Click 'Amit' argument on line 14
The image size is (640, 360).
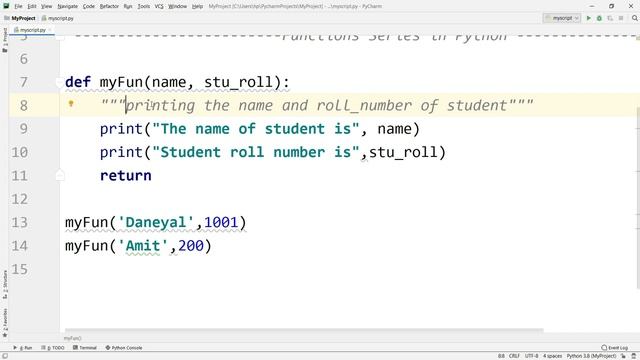143,246
